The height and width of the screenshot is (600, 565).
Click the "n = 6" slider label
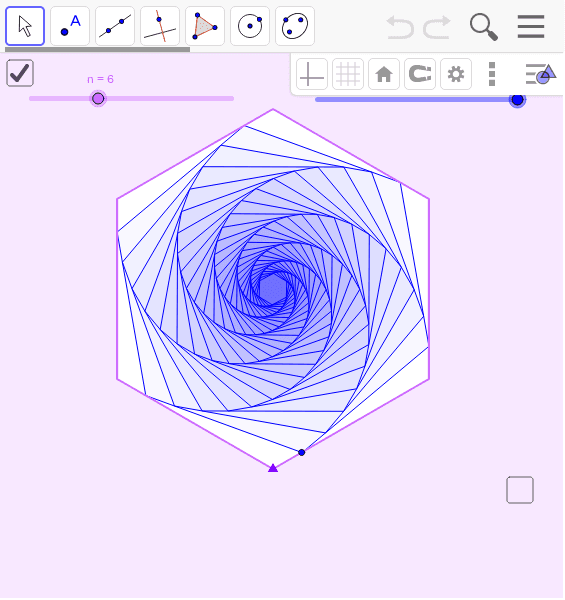click(x=100, y=79)
